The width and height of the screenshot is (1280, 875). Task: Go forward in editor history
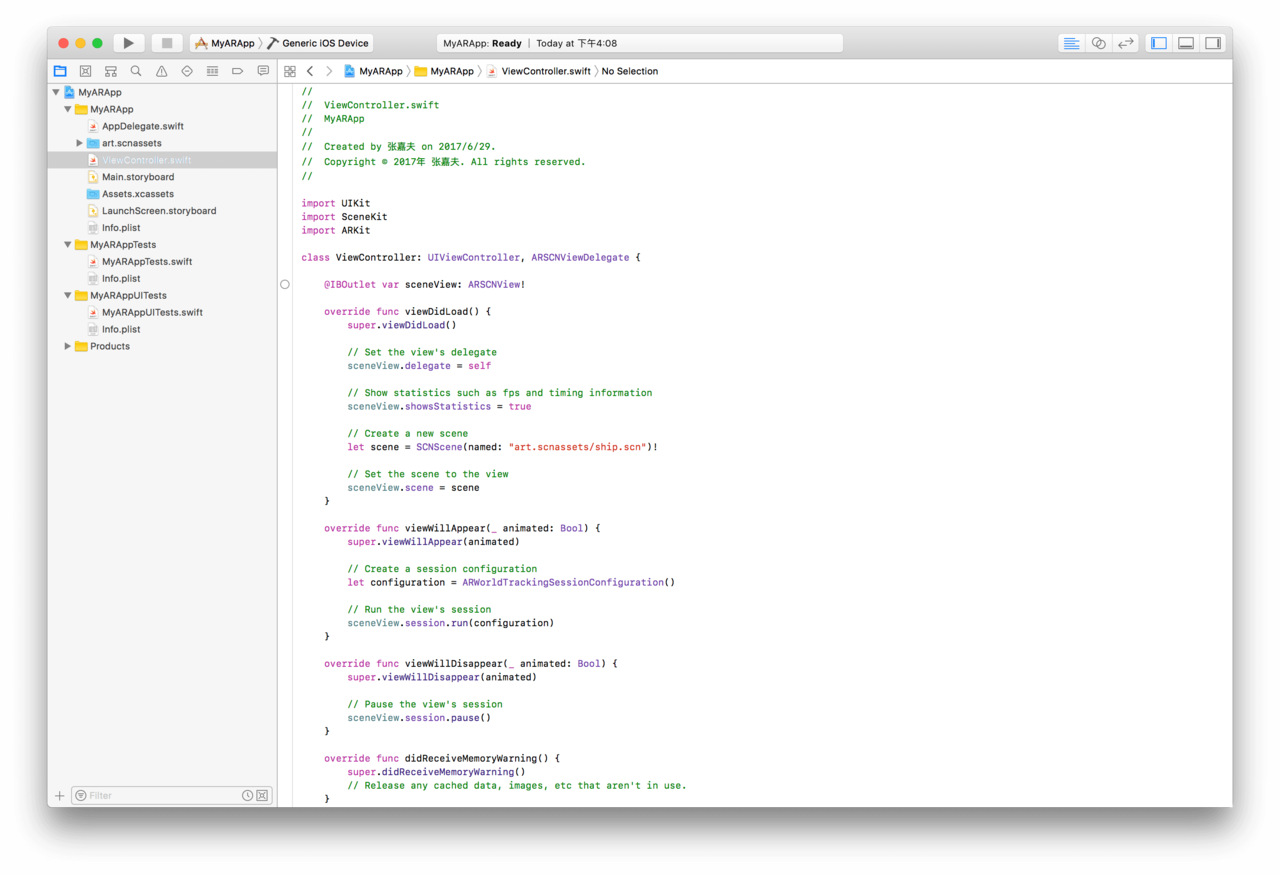click(329, 71)
